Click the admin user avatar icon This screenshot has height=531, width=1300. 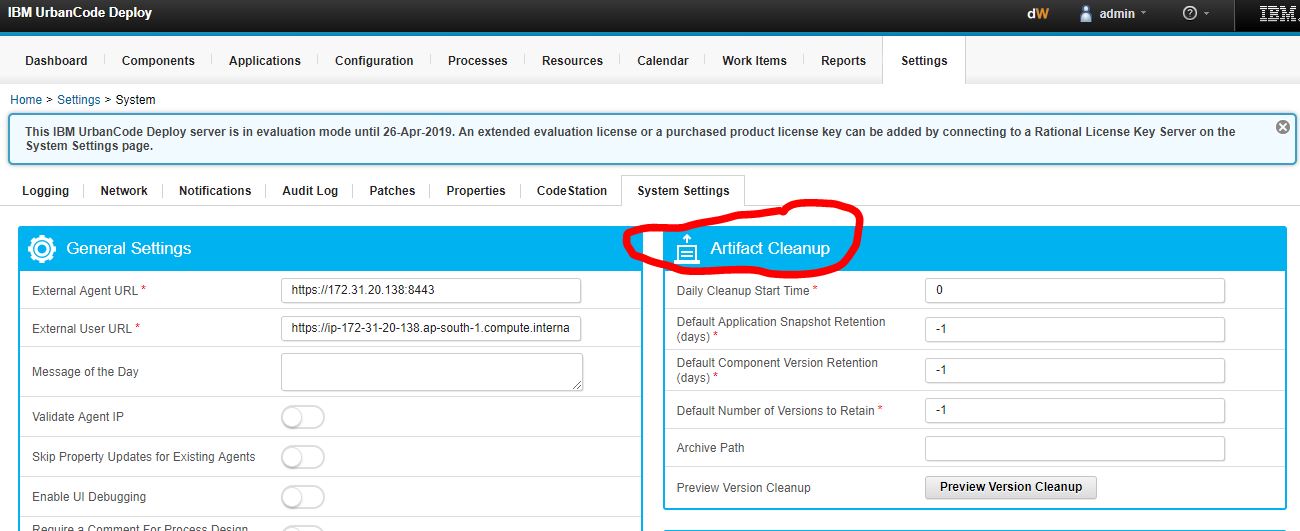tap(1086, 14)
